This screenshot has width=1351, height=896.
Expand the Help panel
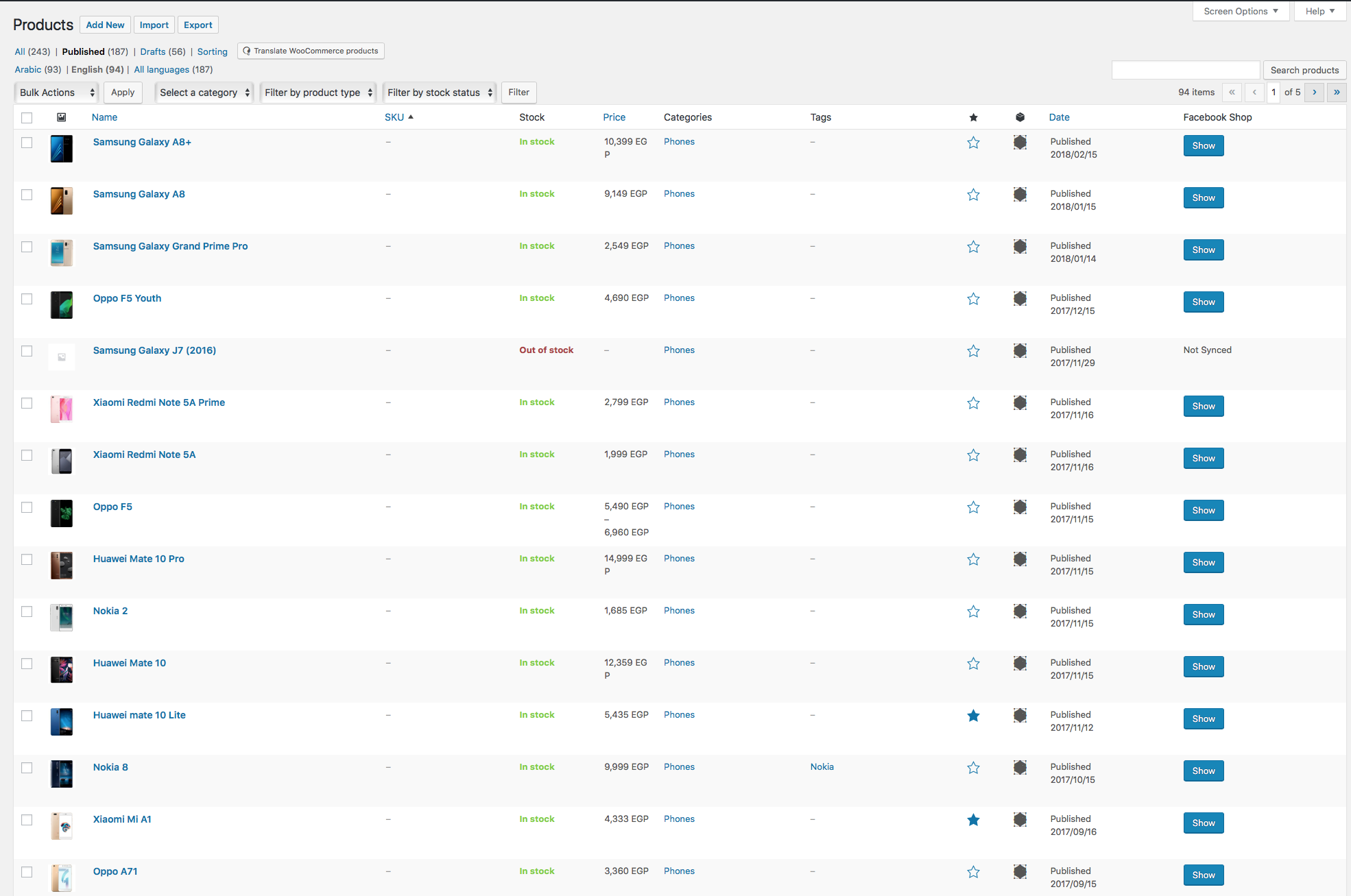tap(1320, 11)
